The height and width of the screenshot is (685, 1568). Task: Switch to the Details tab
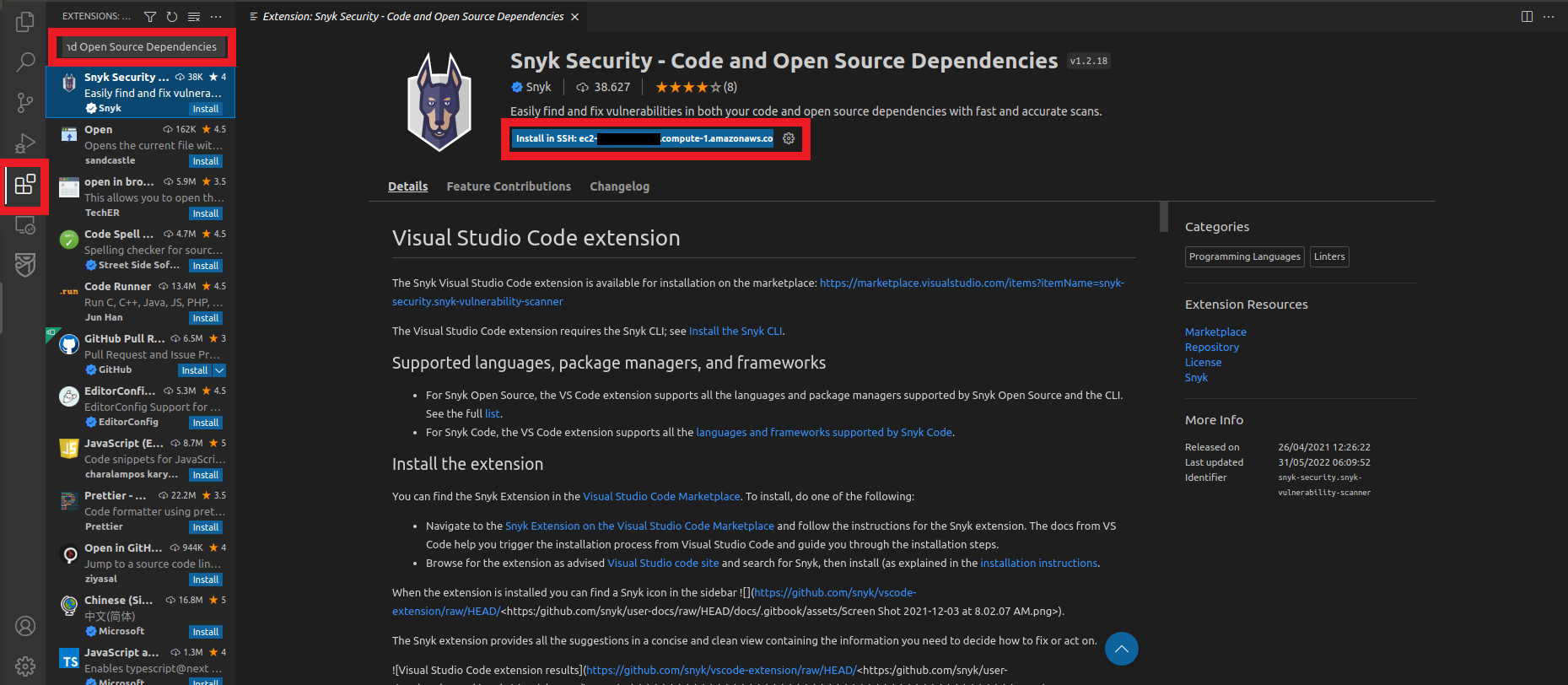click(407, 186)
